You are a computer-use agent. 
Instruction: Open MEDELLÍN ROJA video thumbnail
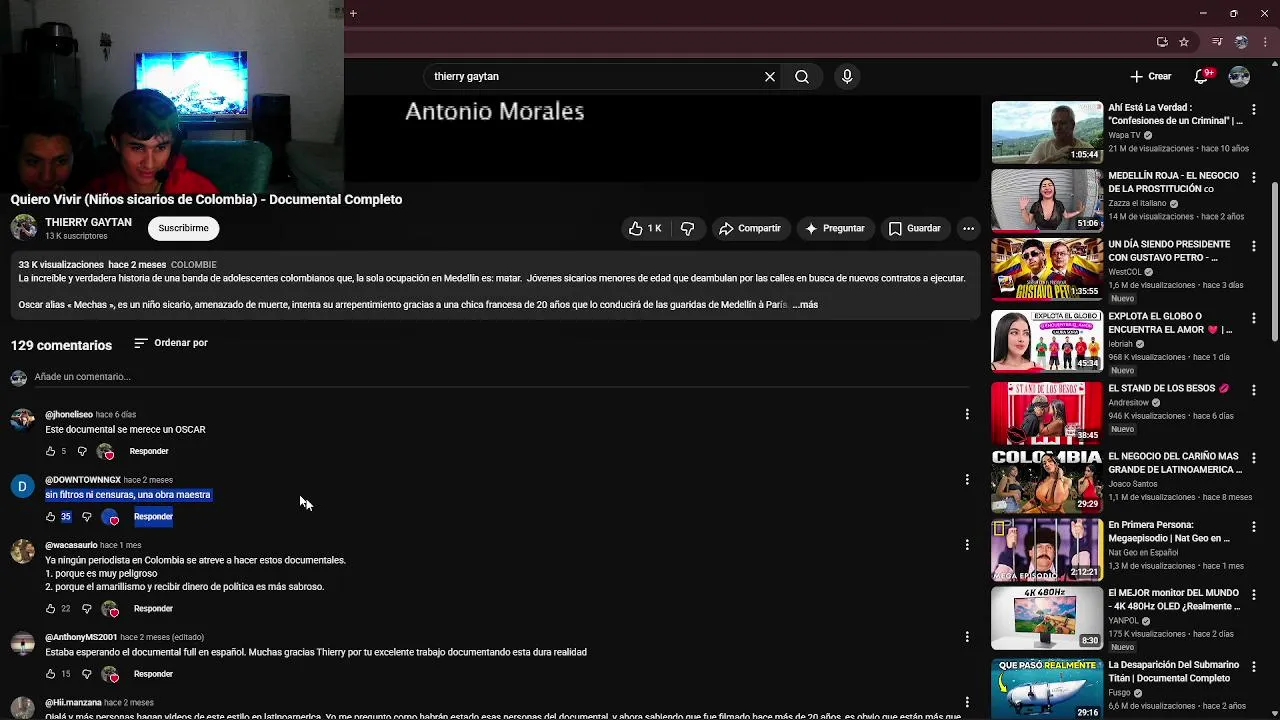[1047, 200]
